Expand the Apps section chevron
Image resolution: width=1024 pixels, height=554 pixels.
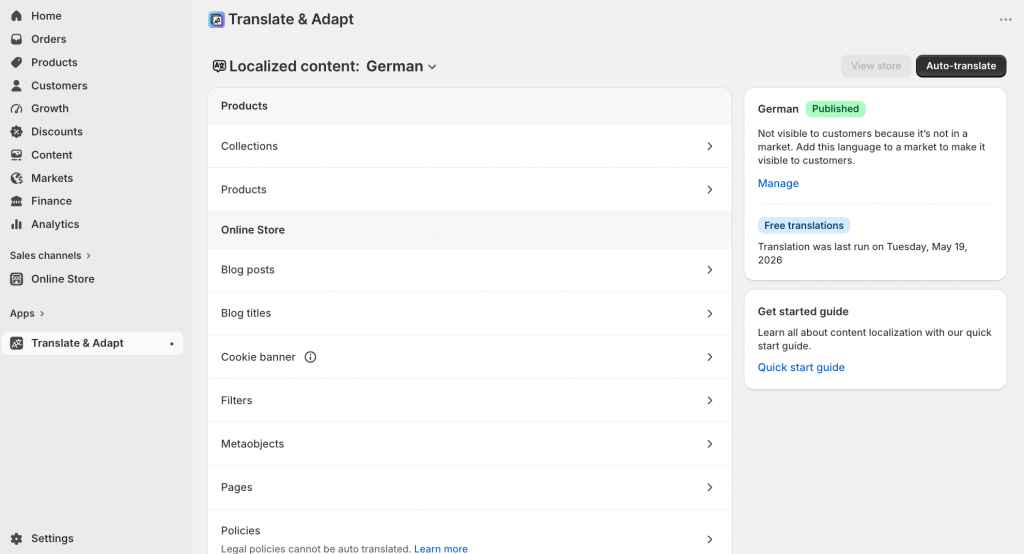(42, 314)
